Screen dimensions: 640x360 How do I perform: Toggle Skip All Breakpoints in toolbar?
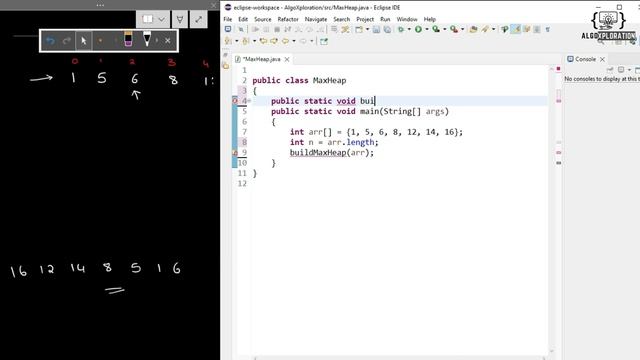pos(241,29)
